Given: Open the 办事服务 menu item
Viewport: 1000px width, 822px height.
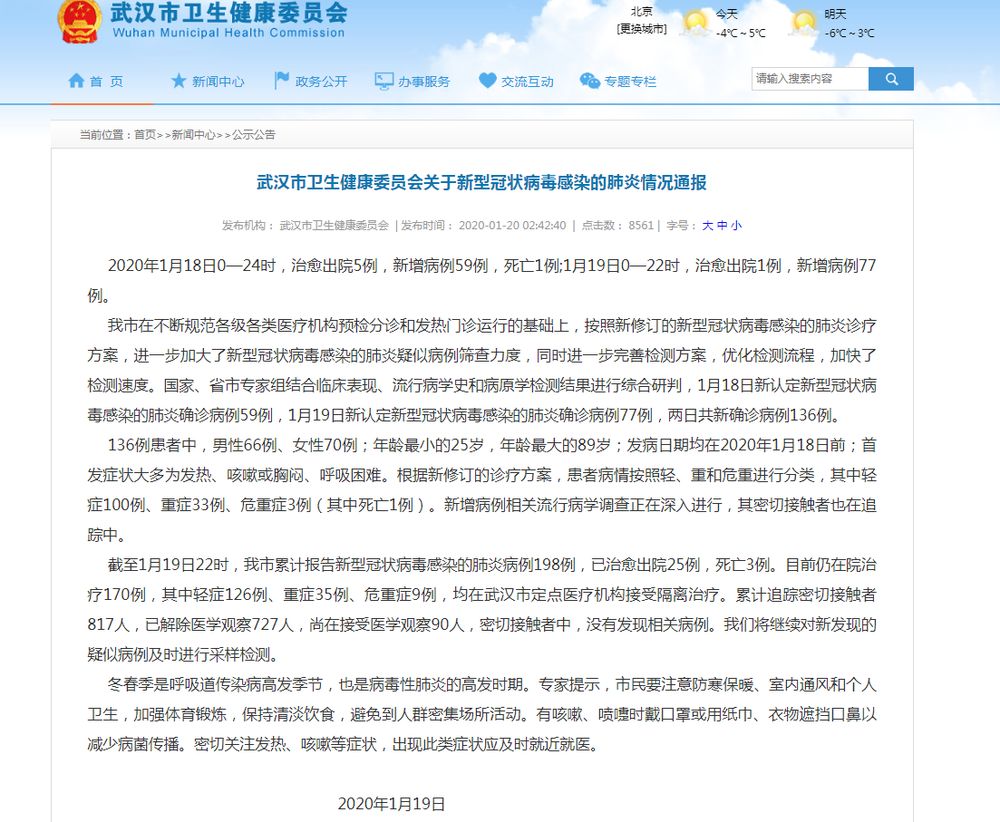Looking at the screenshot, I should click(424, 82).
